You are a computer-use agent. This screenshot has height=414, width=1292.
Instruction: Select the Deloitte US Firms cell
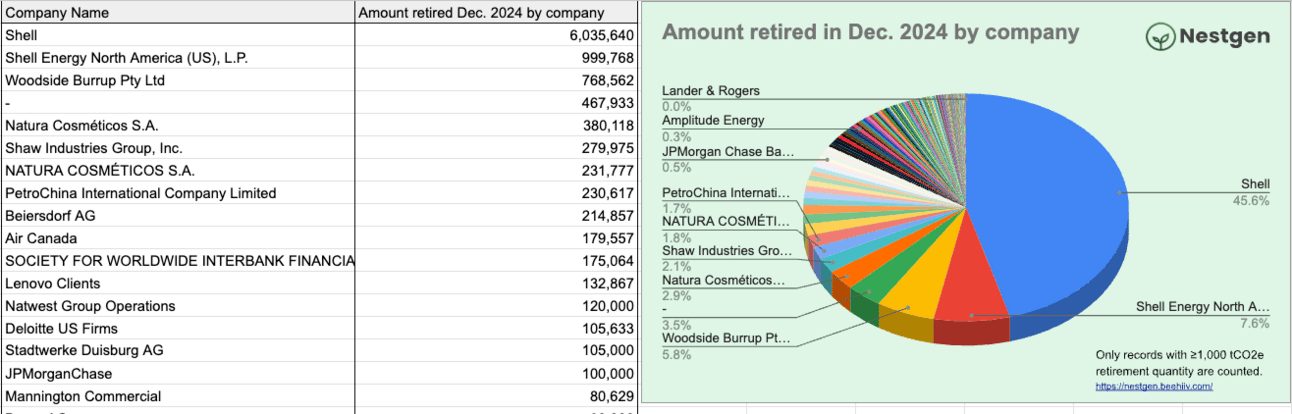[178, 328]
